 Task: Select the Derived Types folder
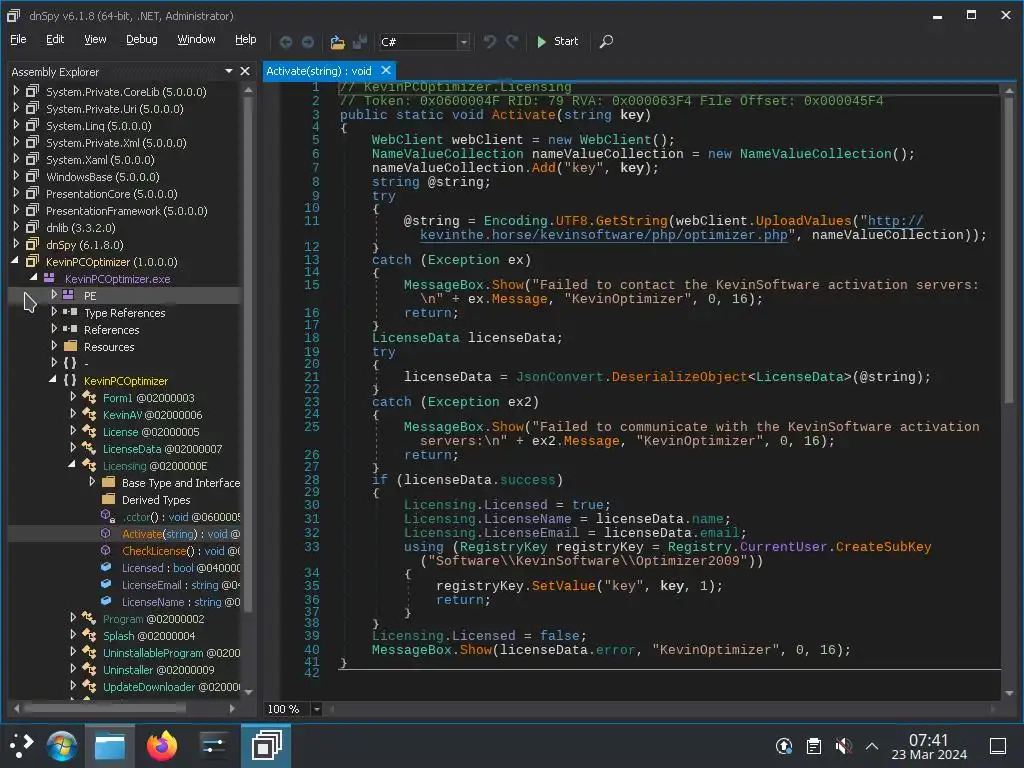(x=156, y=500)
